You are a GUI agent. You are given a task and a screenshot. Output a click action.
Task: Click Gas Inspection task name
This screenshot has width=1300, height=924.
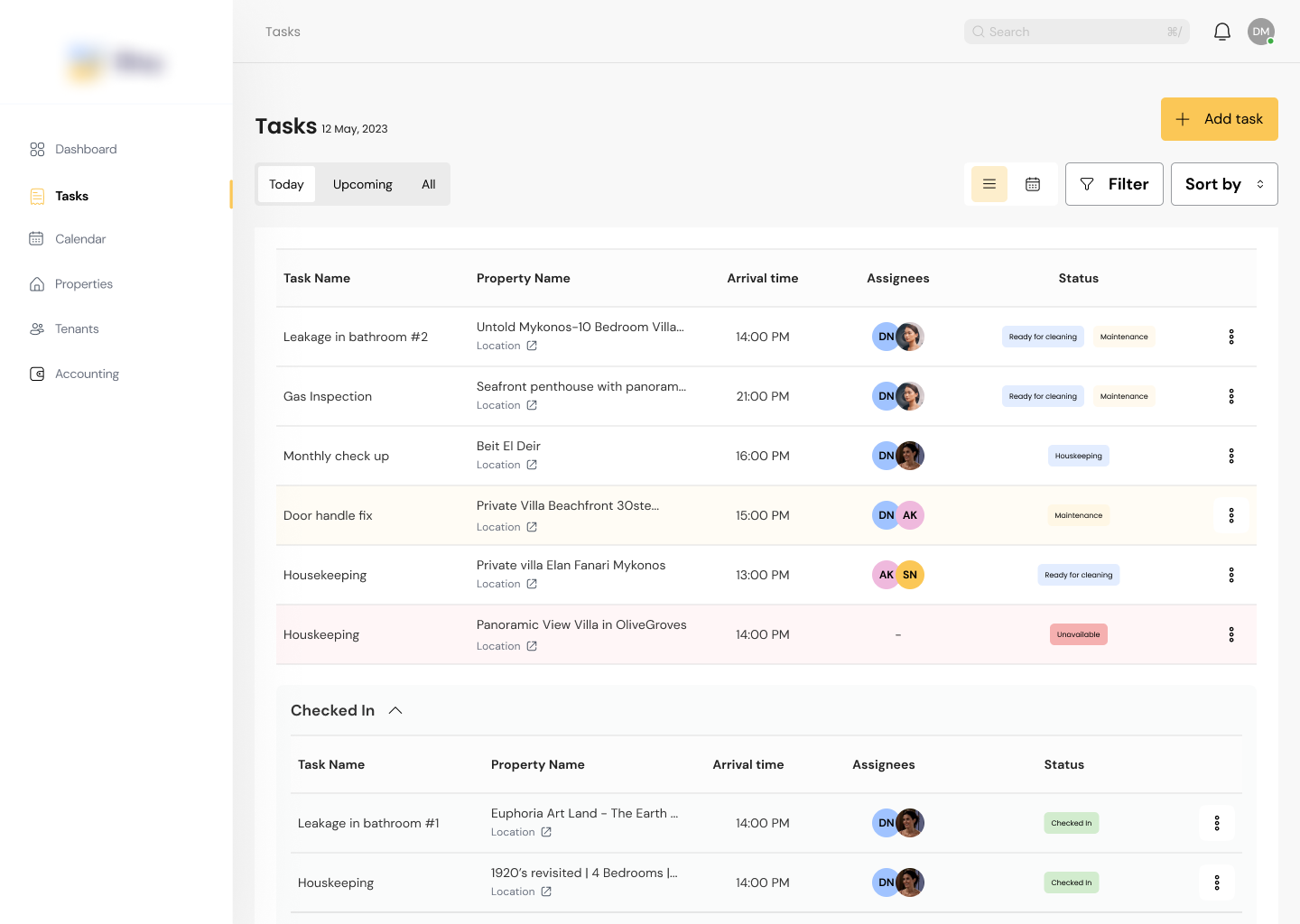click(328, 396)
